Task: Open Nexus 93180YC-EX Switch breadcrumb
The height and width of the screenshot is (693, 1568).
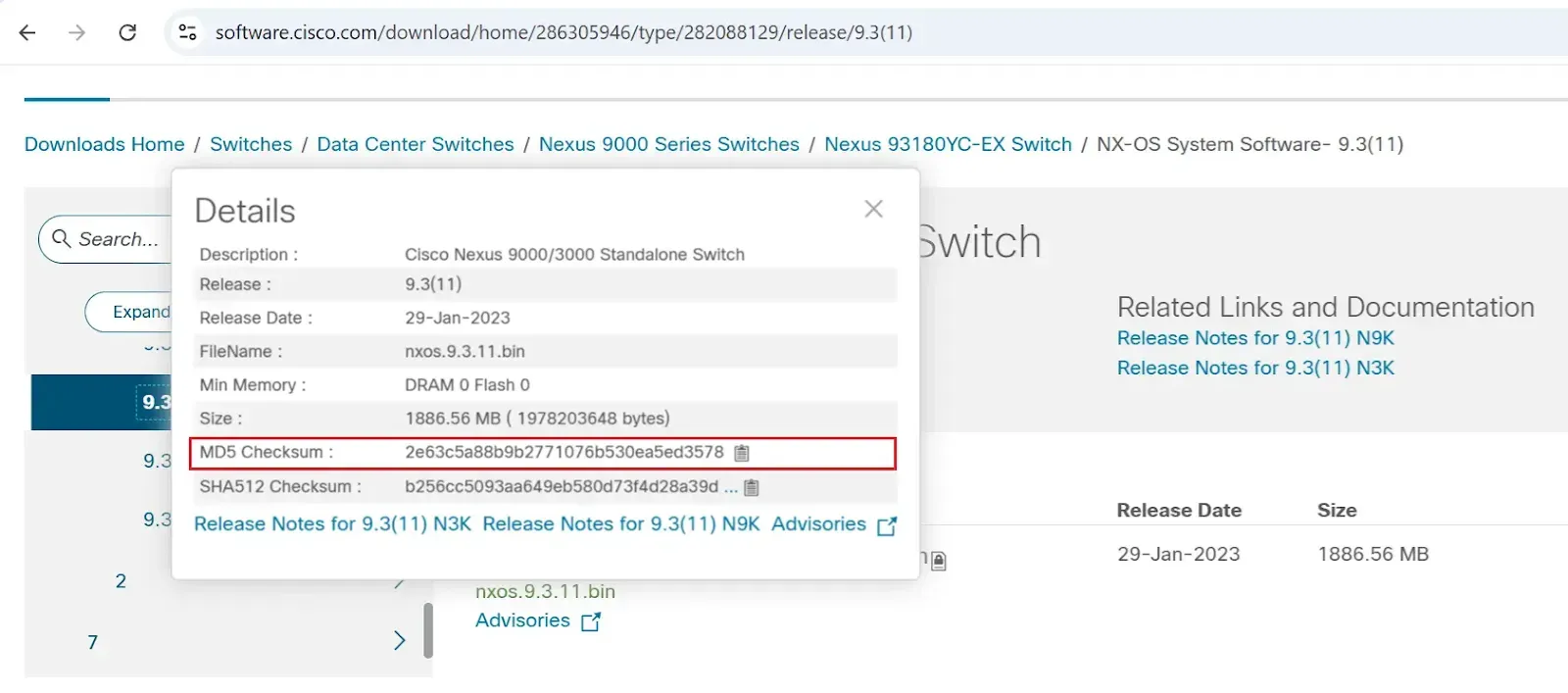Action: pos(948,144)
